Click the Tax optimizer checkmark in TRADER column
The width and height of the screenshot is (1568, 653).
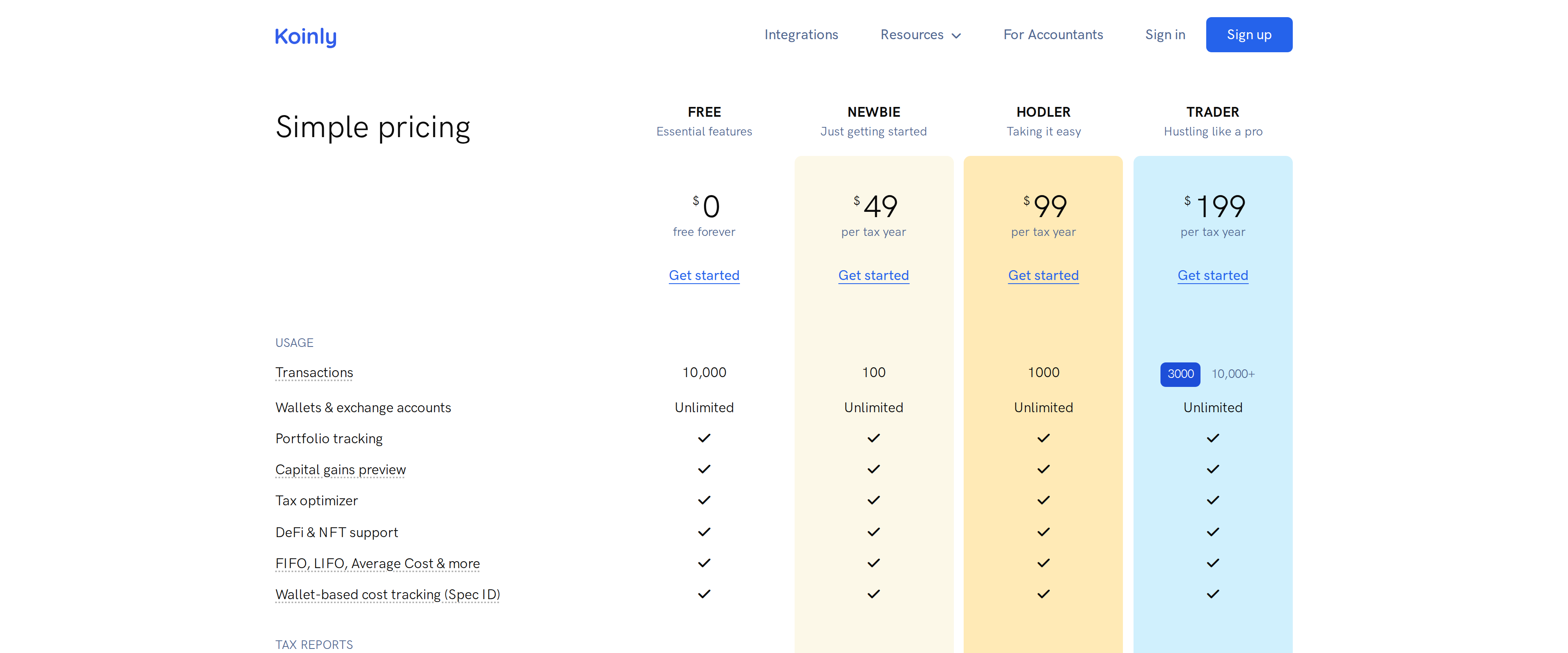click(x=1212, y=500)
